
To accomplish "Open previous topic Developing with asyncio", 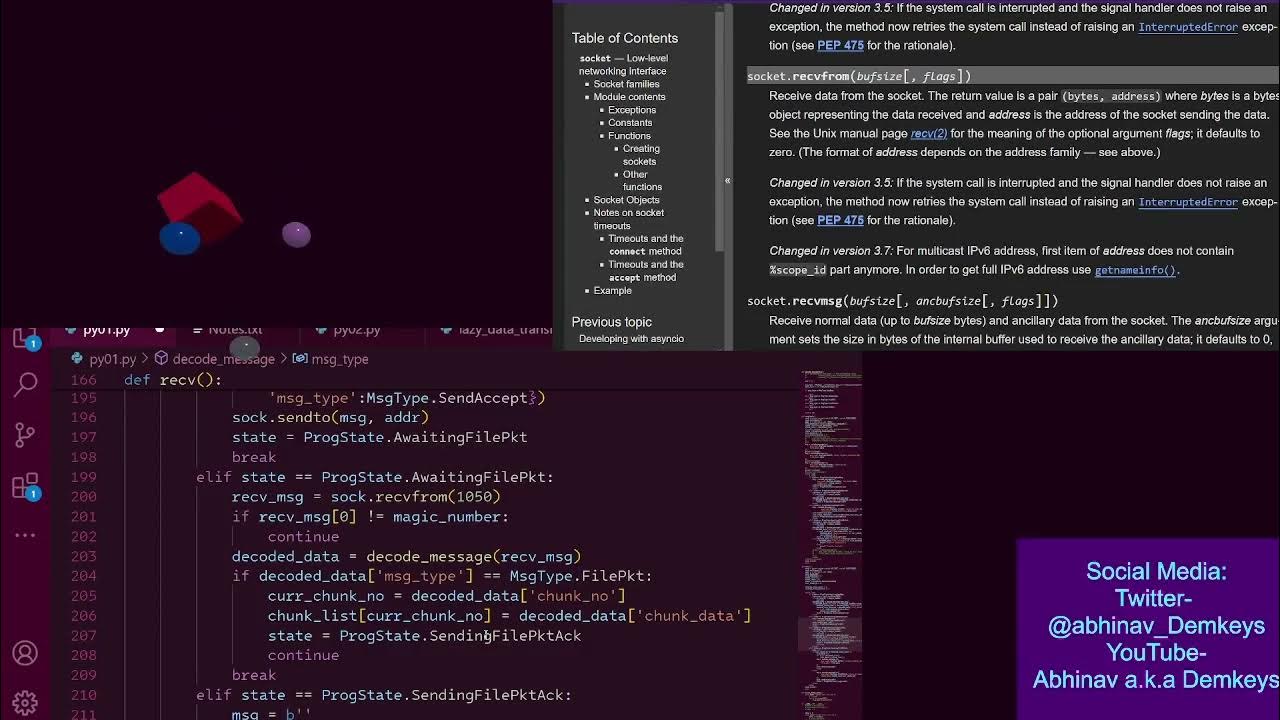I will pos(631,339).
